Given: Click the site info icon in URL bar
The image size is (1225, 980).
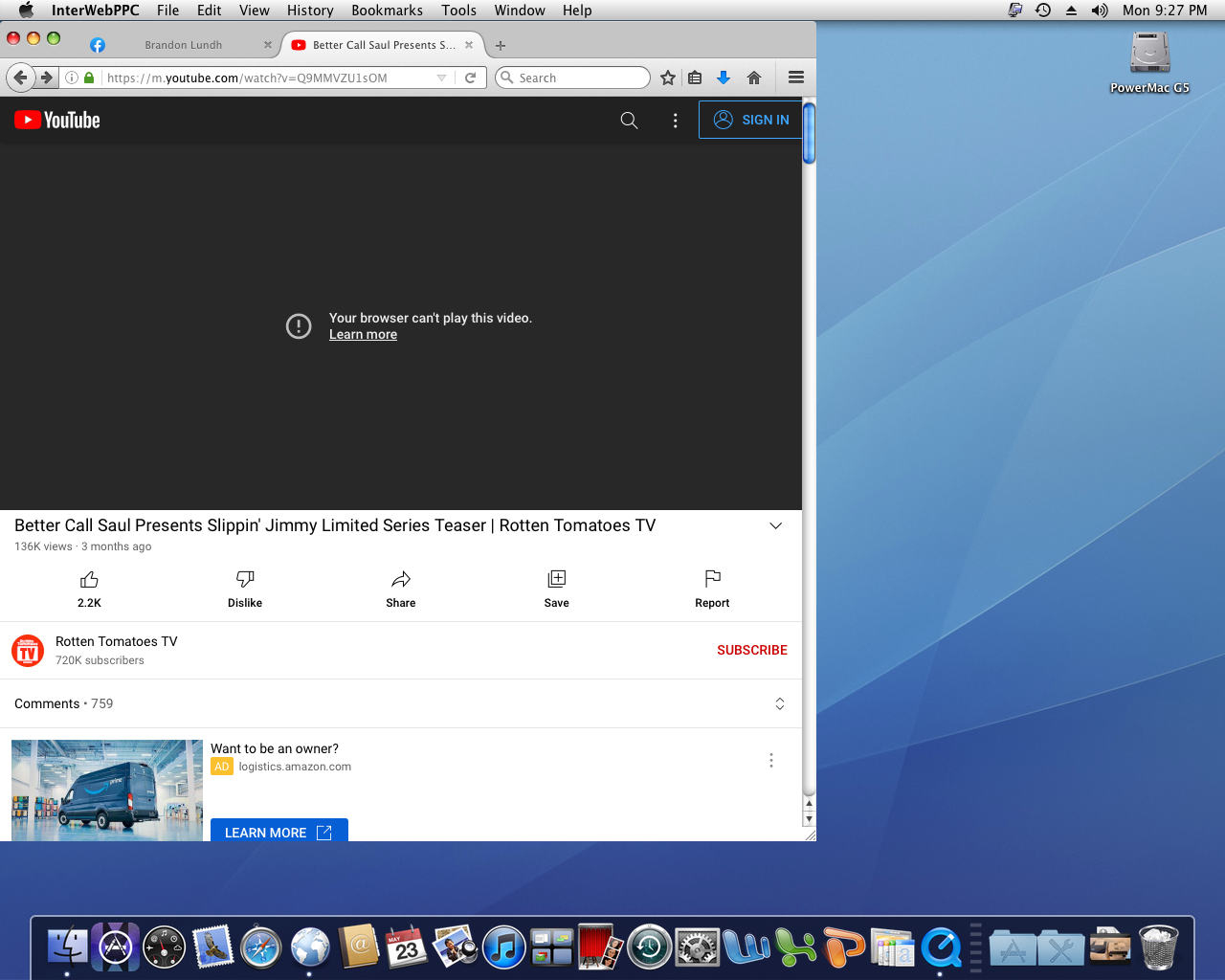Looking at the screenshot, I should point(72,78).
